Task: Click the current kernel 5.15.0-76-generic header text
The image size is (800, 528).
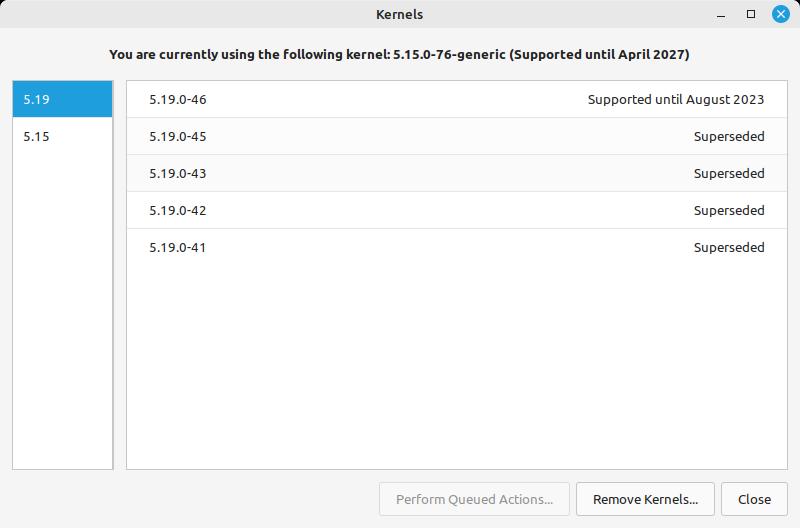Action: (449, 55)
